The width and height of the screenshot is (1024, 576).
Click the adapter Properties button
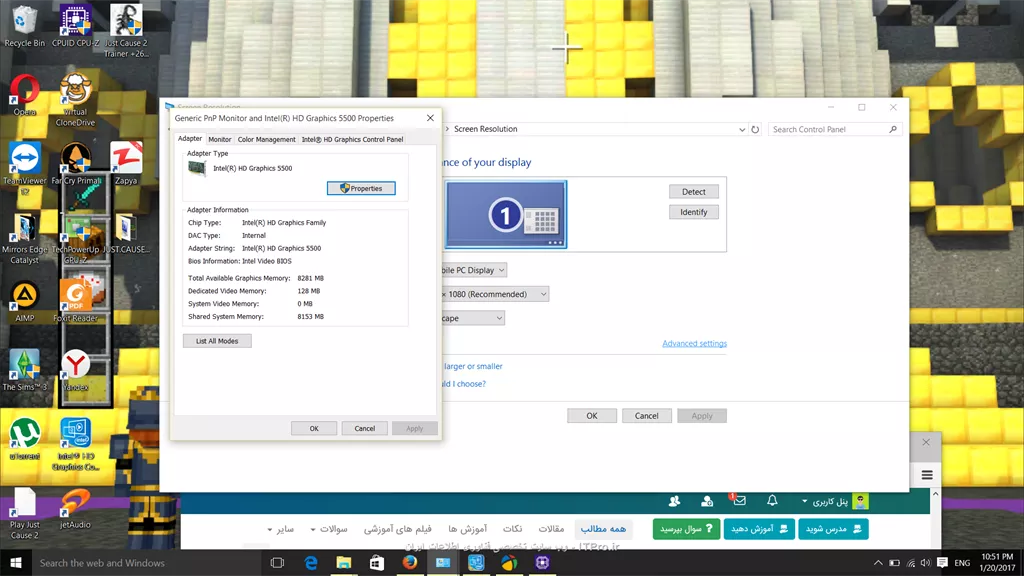coord(361,188)
